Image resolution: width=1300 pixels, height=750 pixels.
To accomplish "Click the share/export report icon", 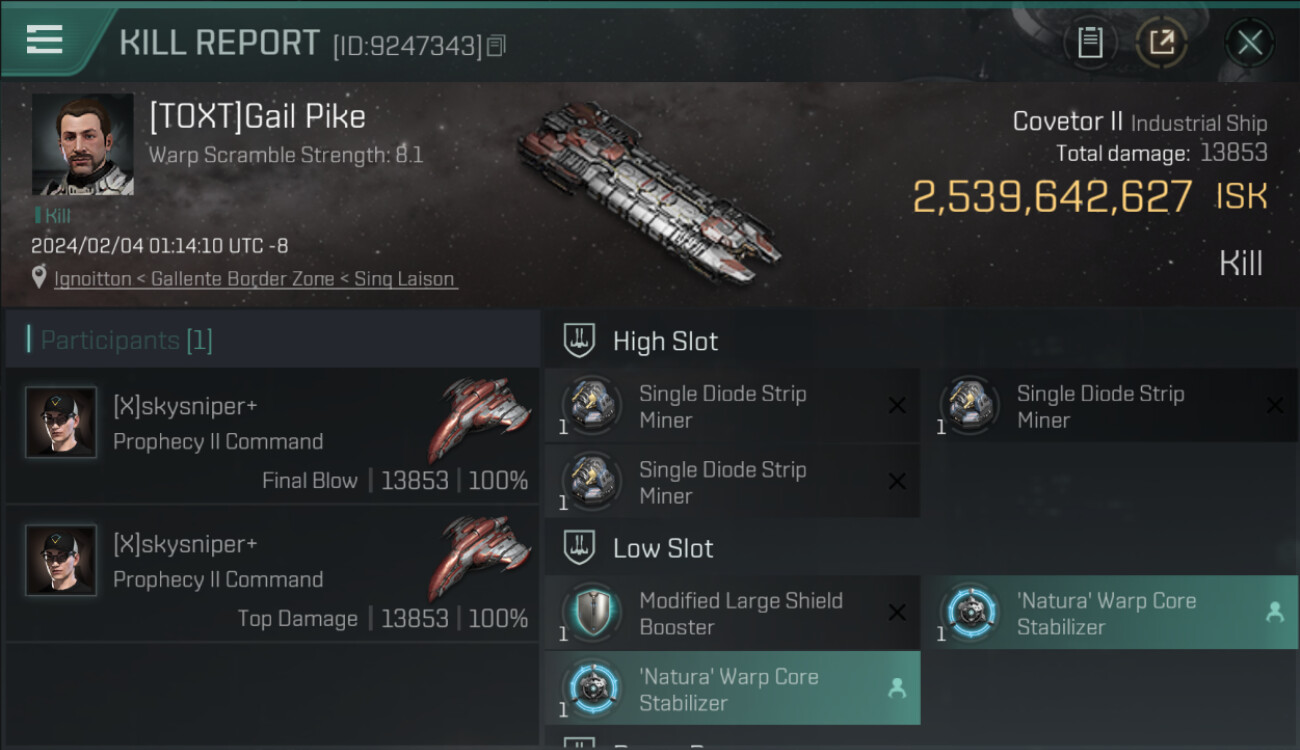I will (x=1161, y=42).
